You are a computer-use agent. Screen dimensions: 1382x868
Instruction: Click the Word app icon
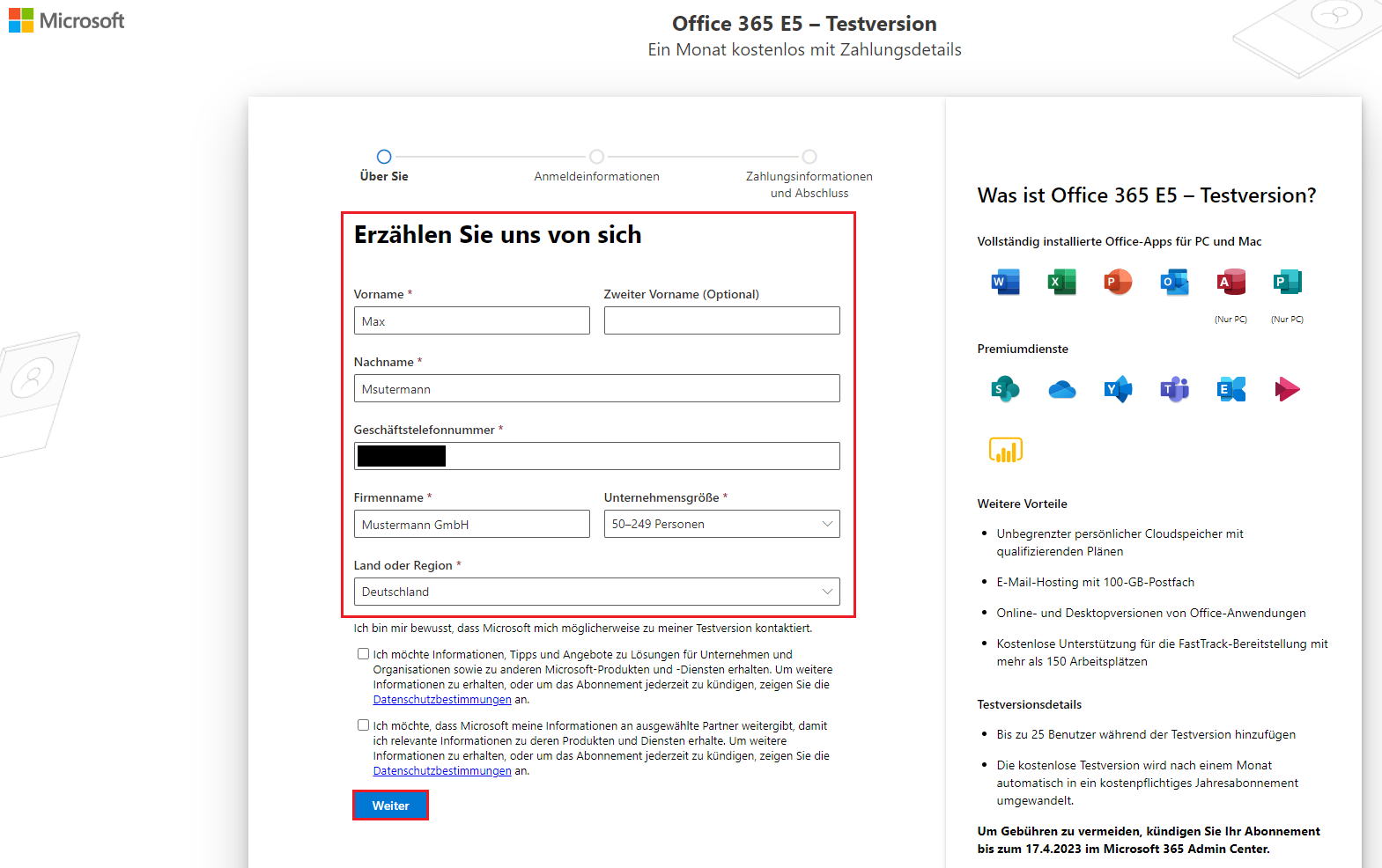pyautogui.click(x=1005, y=283)
